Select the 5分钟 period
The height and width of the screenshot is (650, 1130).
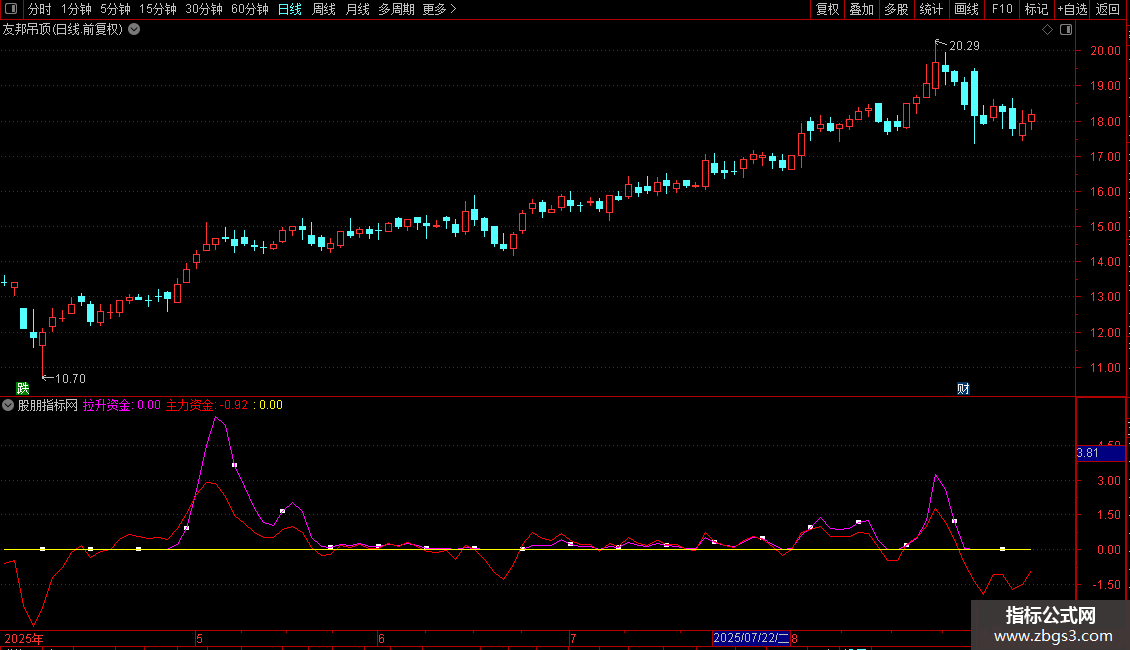pos(115,9)
